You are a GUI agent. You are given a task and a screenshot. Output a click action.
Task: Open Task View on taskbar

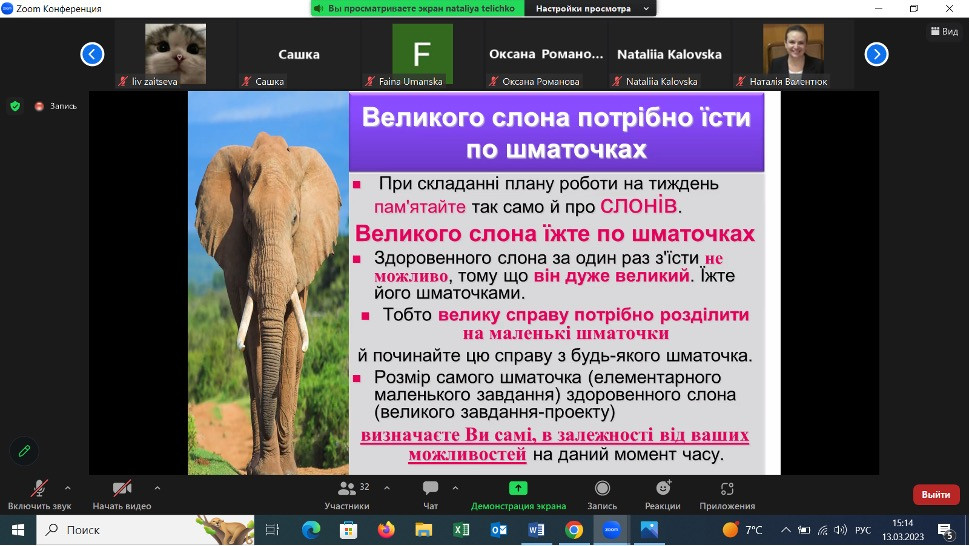pos(272,530)
